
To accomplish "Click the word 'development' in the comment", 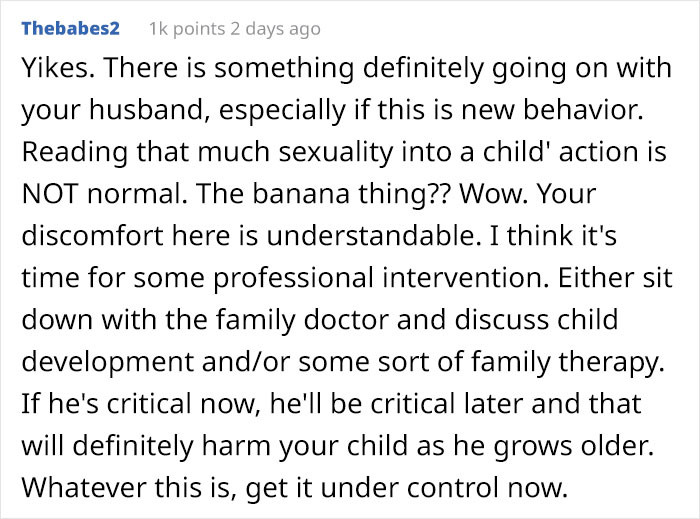I will pyautogui.click(x=108, y=362).
